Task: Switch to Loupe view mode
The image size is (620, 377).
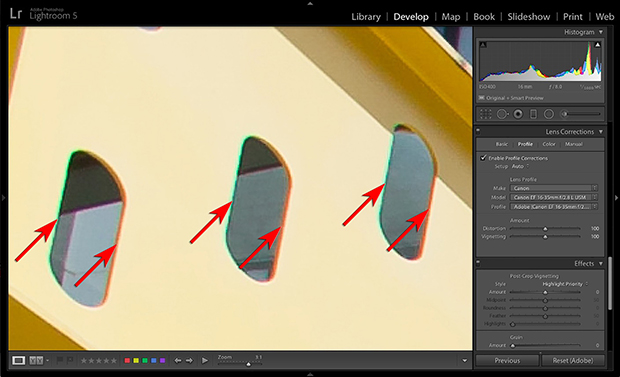Action: tap(19, 360)
